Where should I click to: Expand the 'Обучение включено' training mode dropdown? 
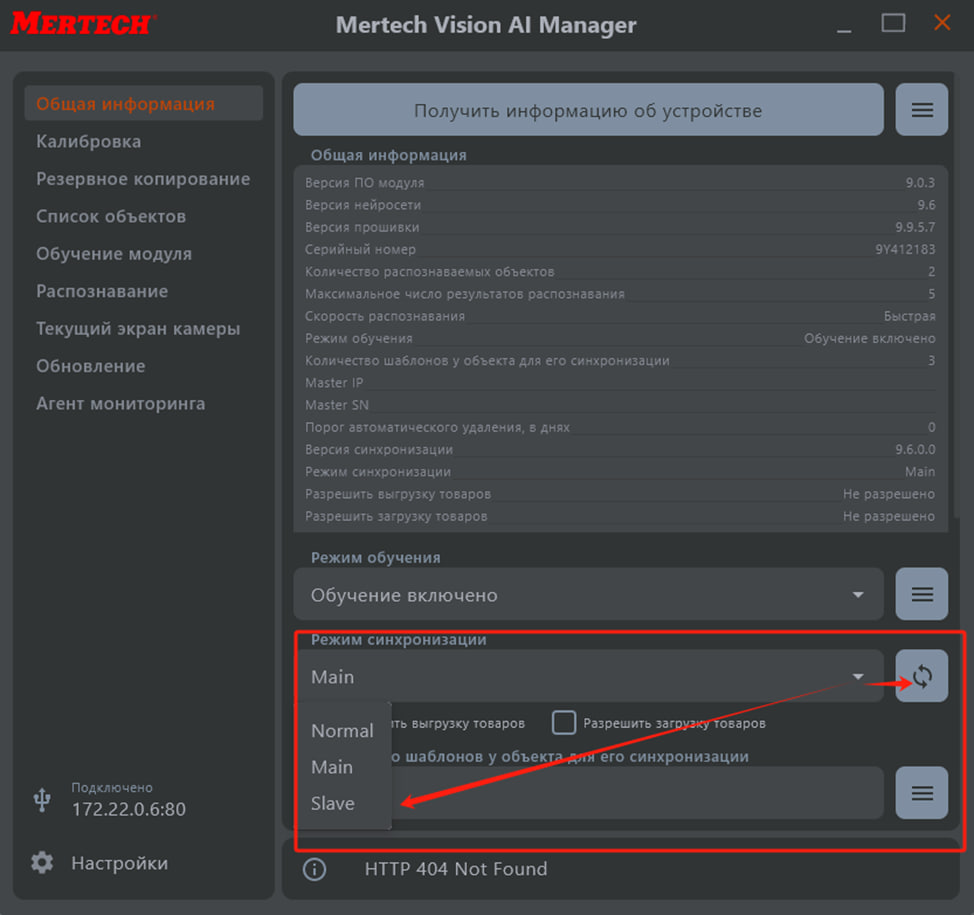tap(588, 595)
